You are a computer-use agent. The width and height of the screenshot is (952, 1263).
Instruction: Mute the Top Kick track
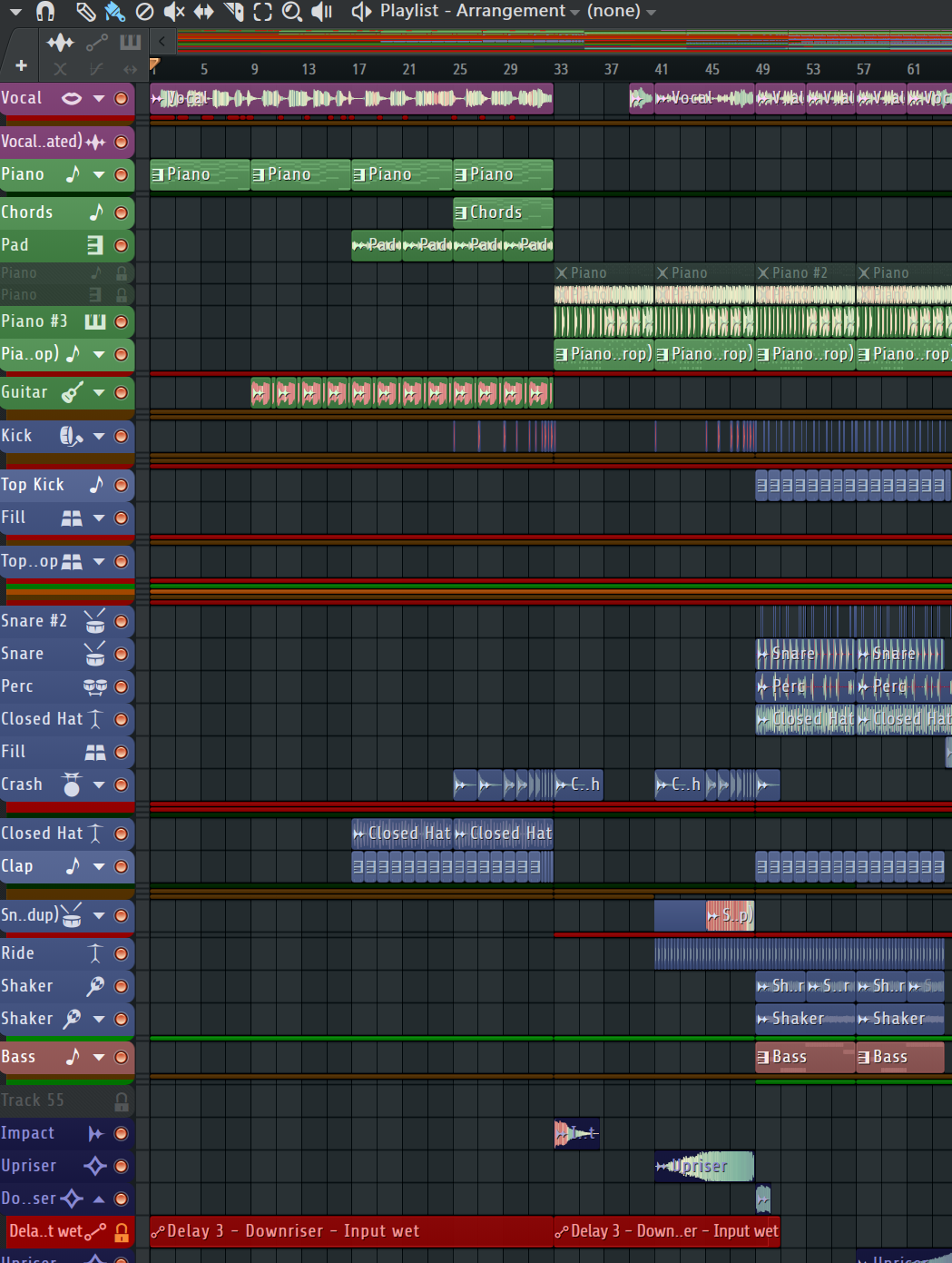pos(121,485)
